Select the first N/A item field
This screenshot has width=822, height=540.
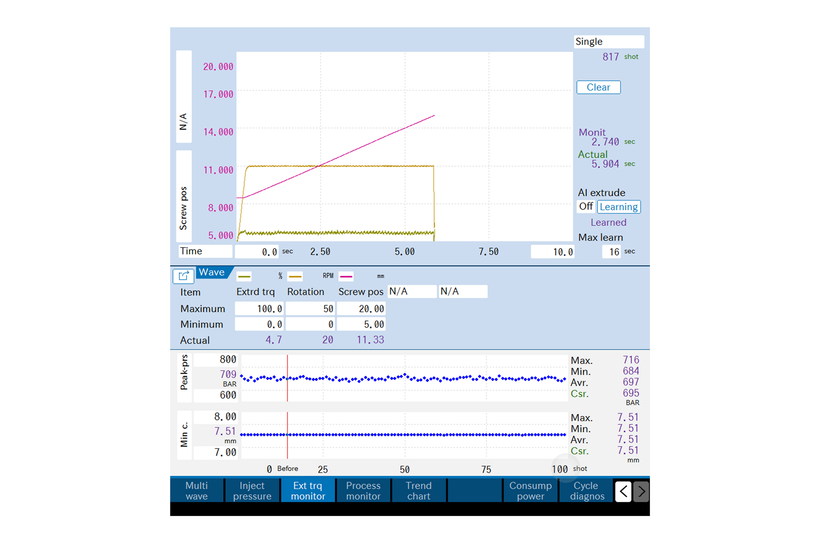coord(412,292)
